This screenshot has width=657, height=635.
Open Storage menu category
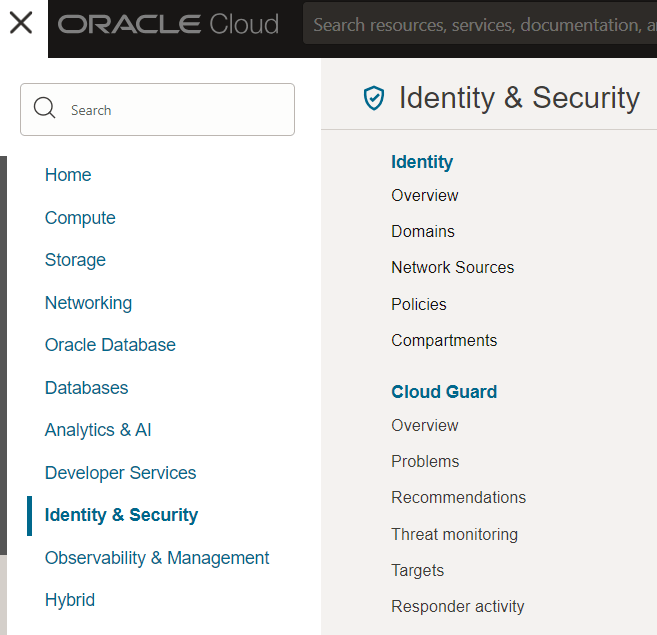pos(75,260)
